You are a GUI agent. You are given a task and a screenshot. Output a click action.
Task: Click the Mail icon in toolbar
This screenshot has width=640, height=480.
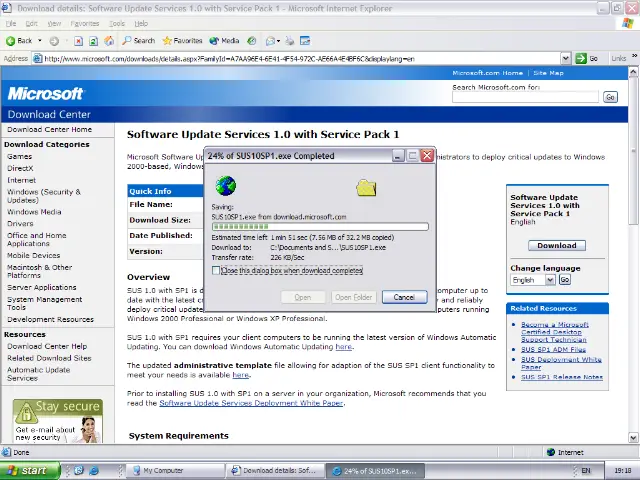click(270, 41)
